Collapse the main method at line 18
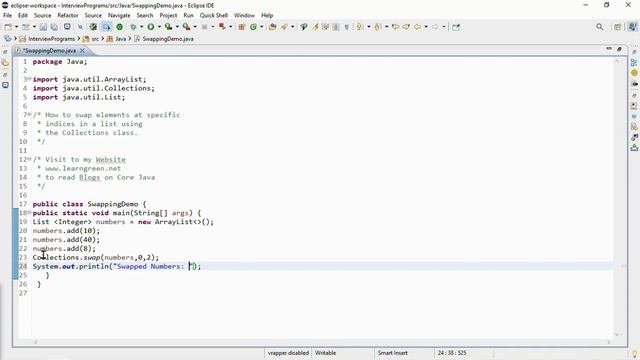This screenshot has height=360, width=640. click(x=29, y=212)
